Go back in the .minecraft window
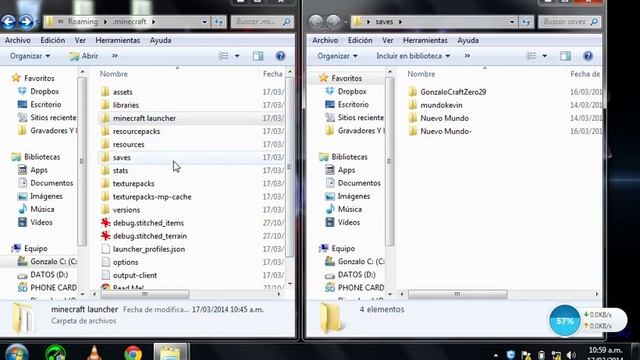The image size is (640, 360). click(8, 22)
